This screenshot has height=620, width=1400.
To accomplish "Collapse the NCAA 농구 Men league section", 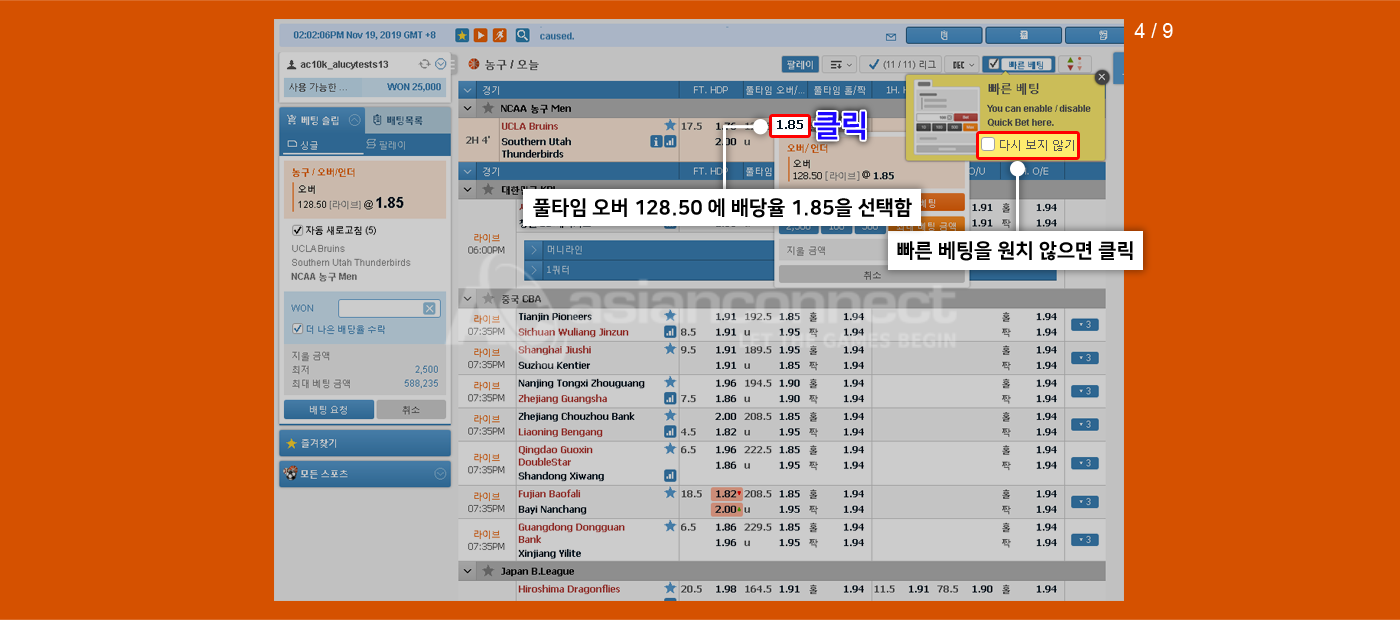I will pyautogui.click(x=468, y=108).
